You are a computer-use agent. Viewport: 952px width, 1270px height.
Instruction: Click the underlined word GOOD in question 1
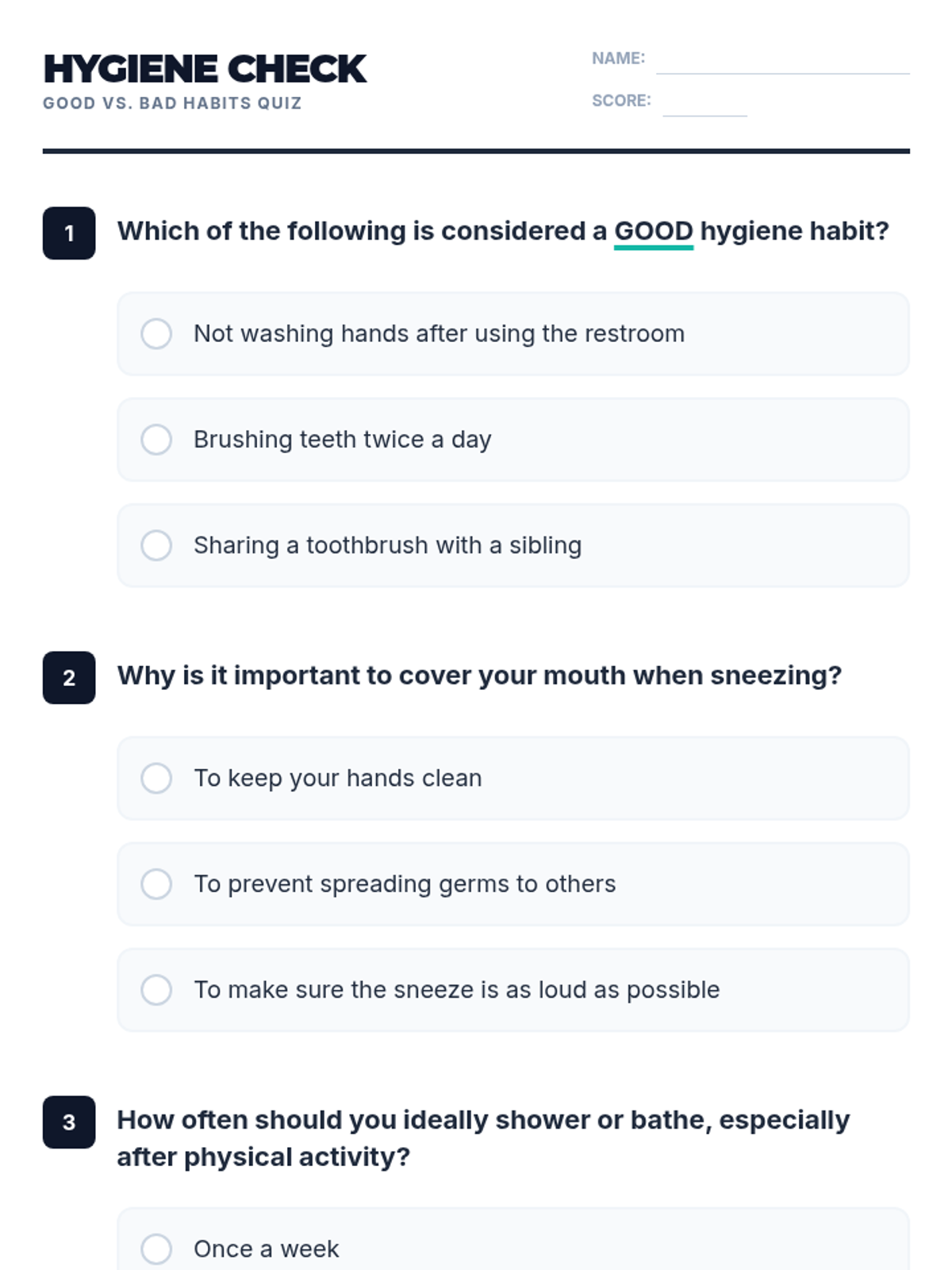tap(654, 231)
